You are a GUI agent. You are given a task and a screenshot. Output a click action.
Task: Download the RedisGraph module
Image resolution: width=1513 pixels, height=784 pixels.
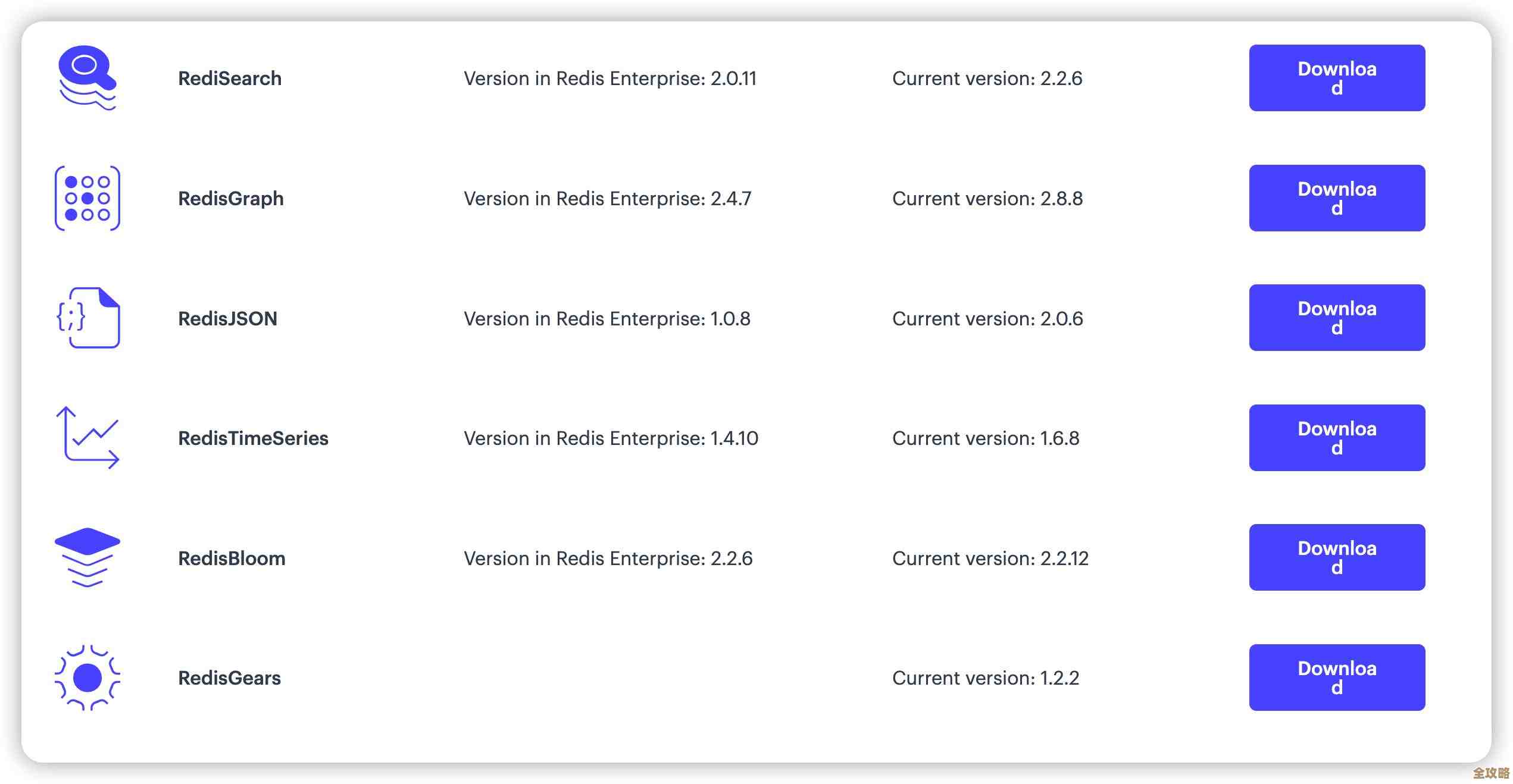click(1336, 198)
